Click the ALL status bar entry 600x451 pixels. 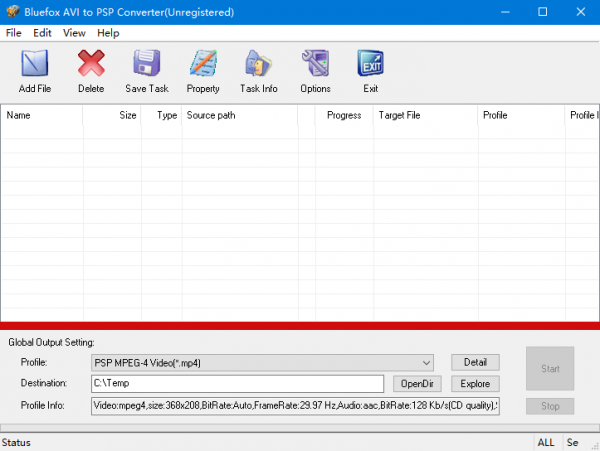click(546, 443)
